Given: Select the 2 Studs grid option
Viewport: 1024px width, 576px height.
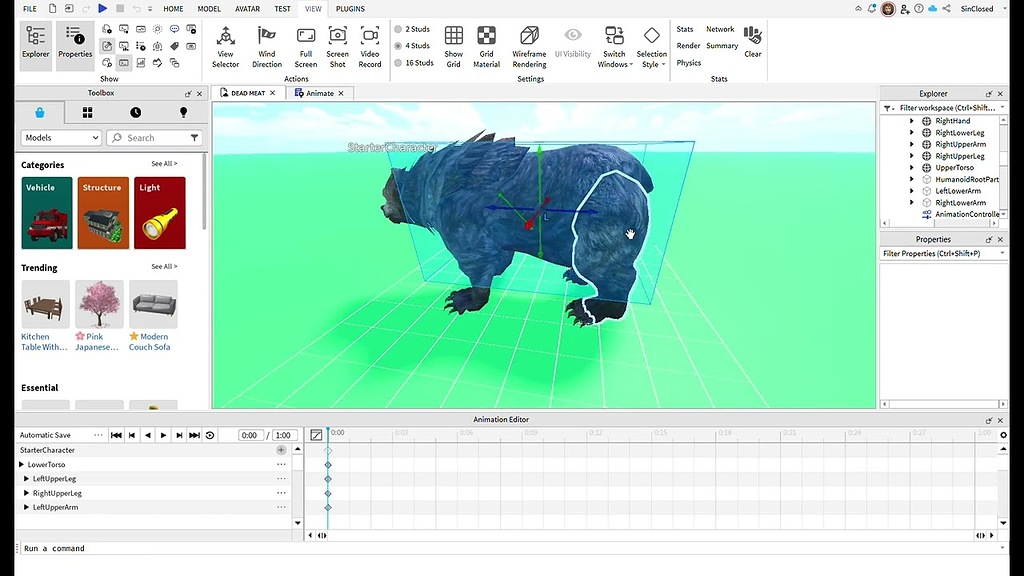Looking at the screenshot, I should click(x=412, y=29).
